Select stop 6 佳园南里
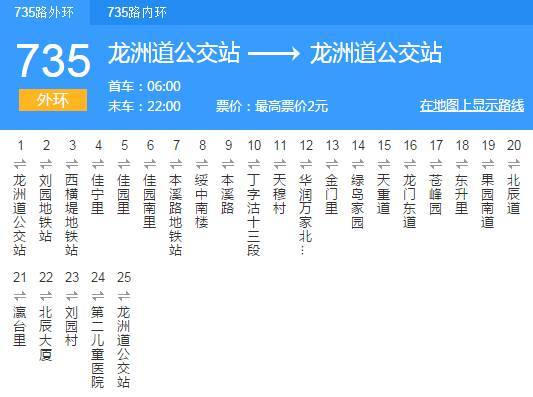The width and height of the screenshot is (533, 397). point(150,201)
